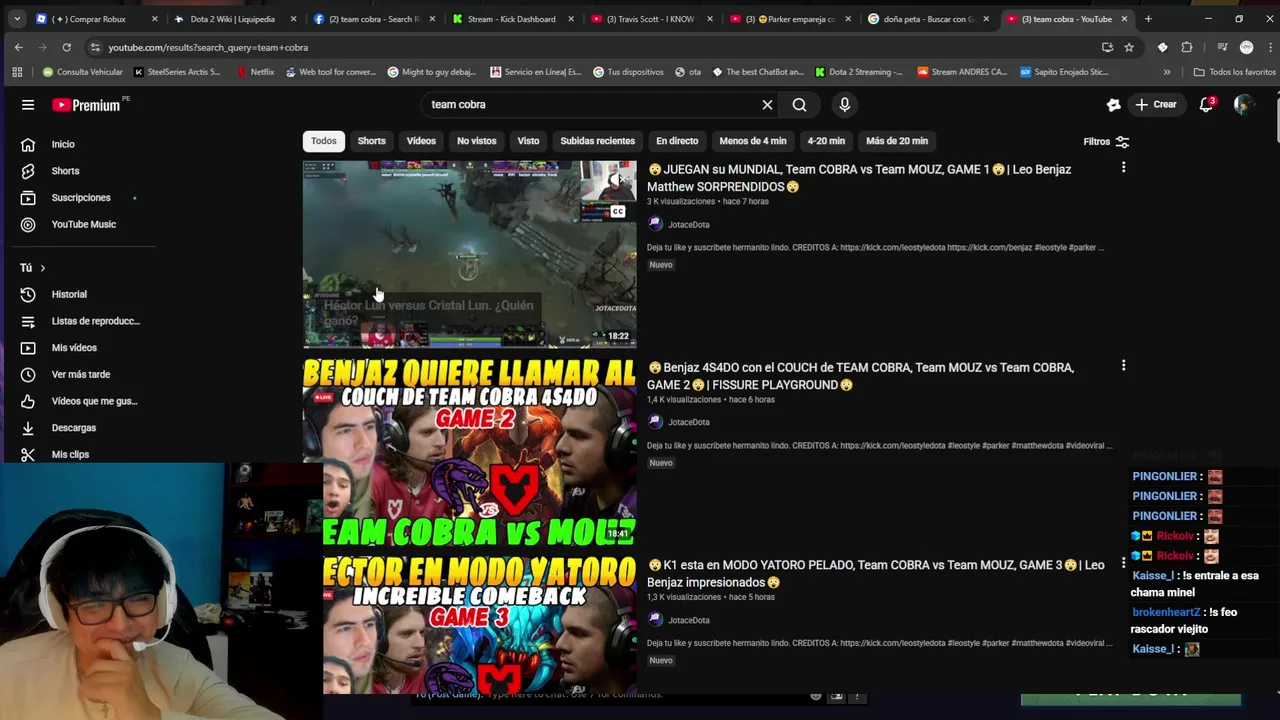Open the Netflix bookmark
Image resolution: width=1280 pixels, height=720 pixels.
(x=255, y=72)
